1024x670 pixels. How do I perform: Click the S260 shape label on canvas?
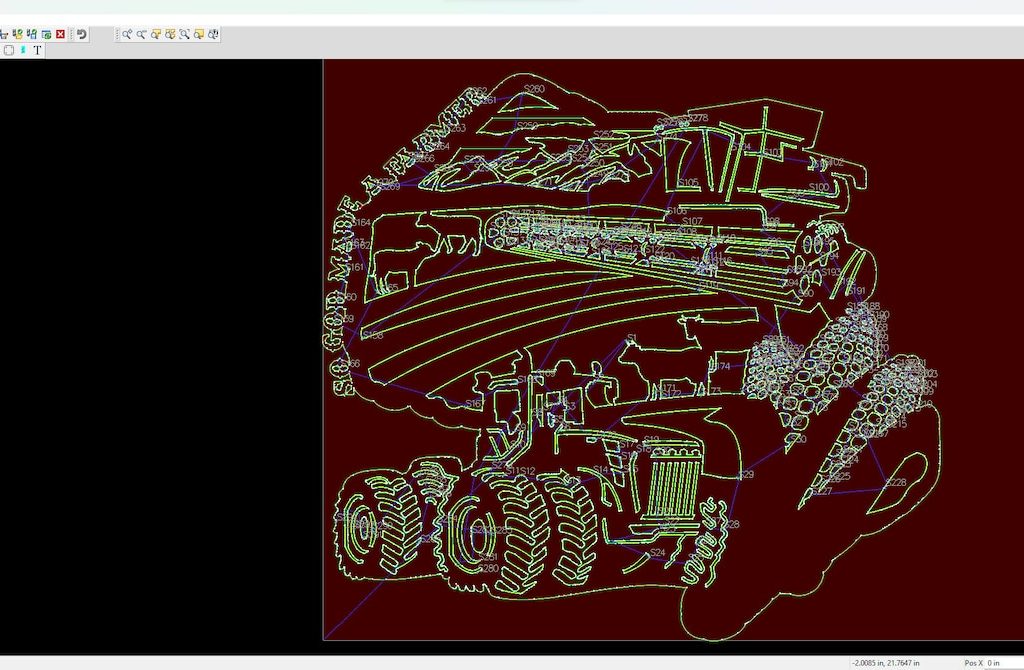tap(534, 89)
